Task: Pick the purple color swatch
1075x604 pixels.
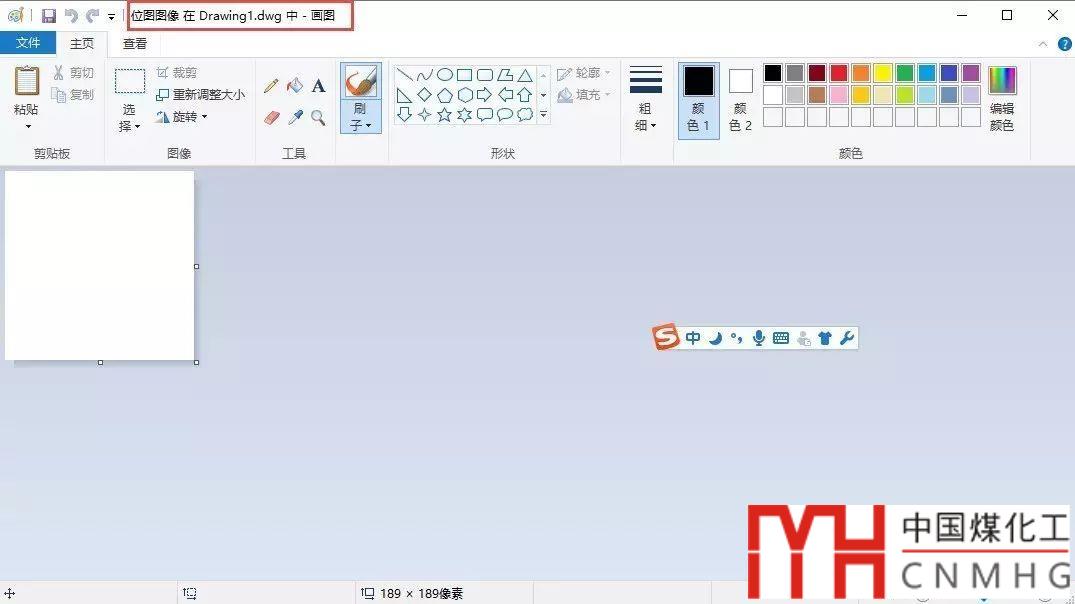Action: [971, 73]
